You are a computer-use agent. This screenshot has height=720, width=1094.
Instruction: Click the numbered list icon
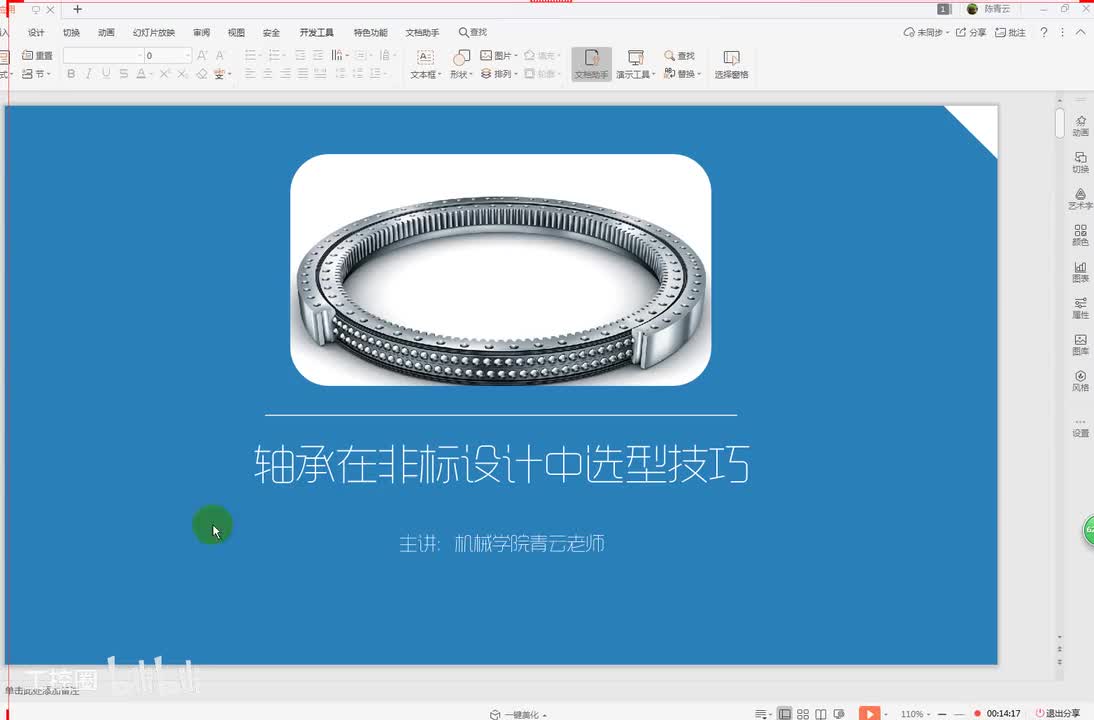(x=274, y=55)
